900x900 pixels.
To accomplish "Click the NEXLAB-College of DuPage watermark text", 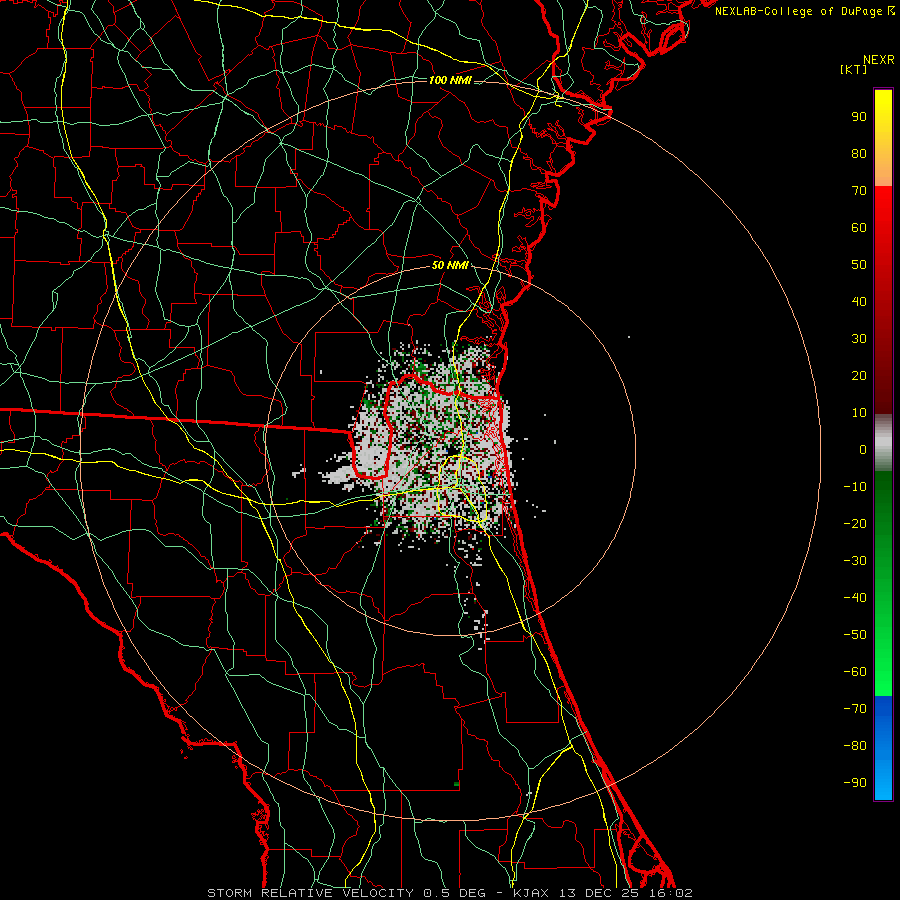I will [804, 11].
